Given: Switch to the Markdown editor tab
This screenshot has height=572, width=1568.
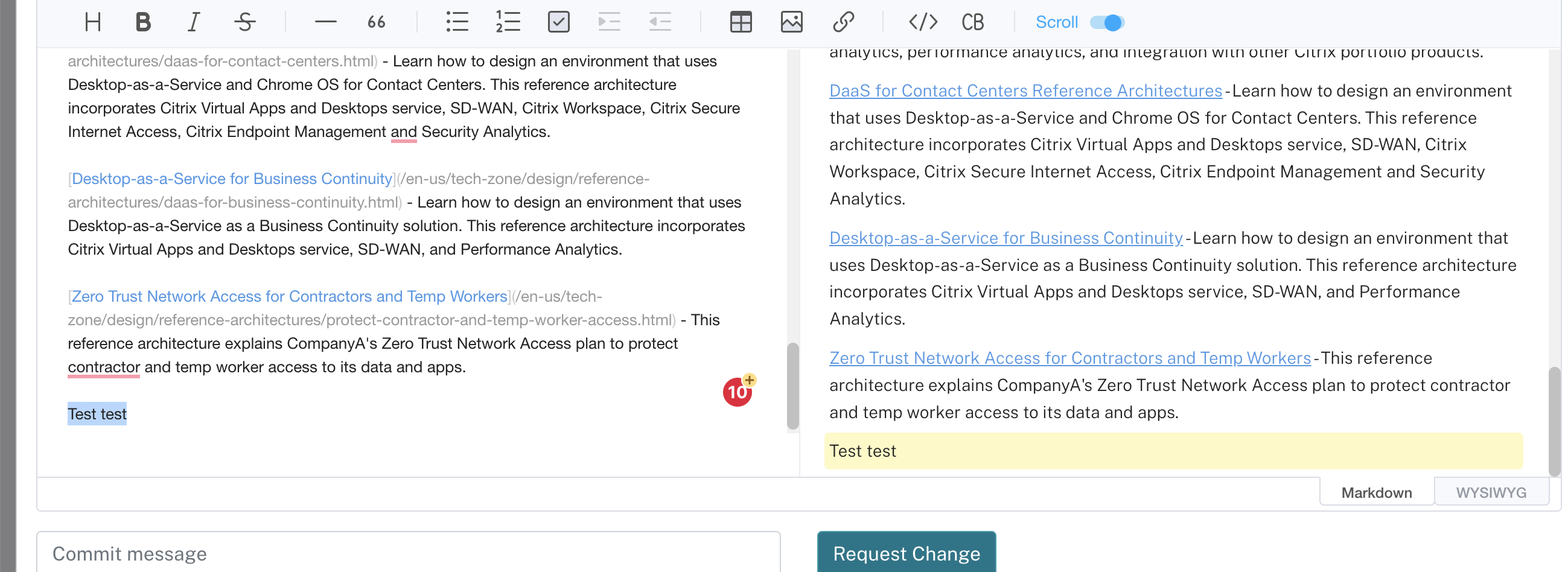Looking at the screenshot, I should click(1376, 492).
